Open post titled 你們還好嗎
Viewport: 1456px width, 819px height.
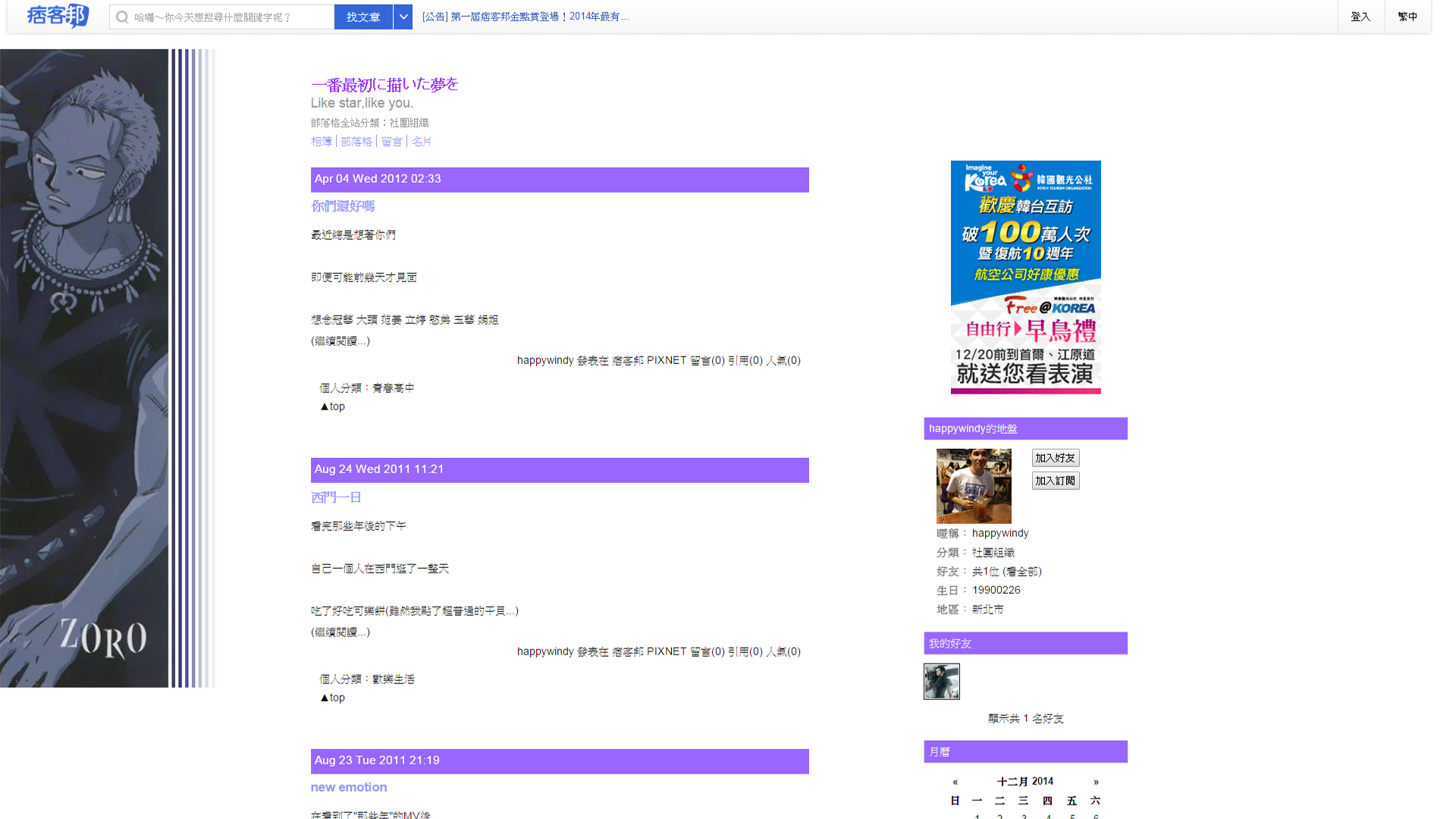pyautogui.click(x=343, y=206)
